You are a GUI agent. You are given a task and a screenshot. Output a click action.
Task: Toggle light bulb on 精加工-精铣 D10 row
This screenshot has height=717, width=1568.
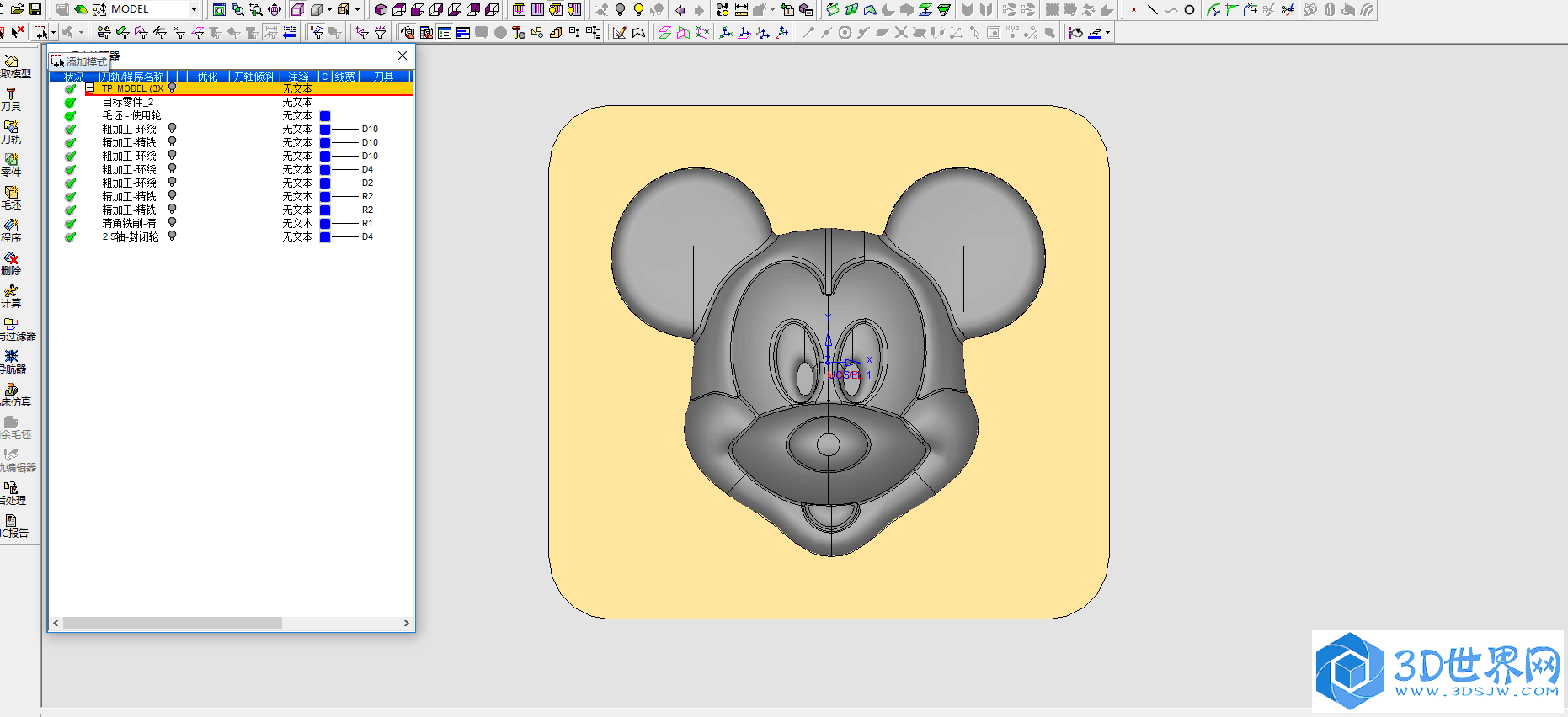click(x=173, y=141)
